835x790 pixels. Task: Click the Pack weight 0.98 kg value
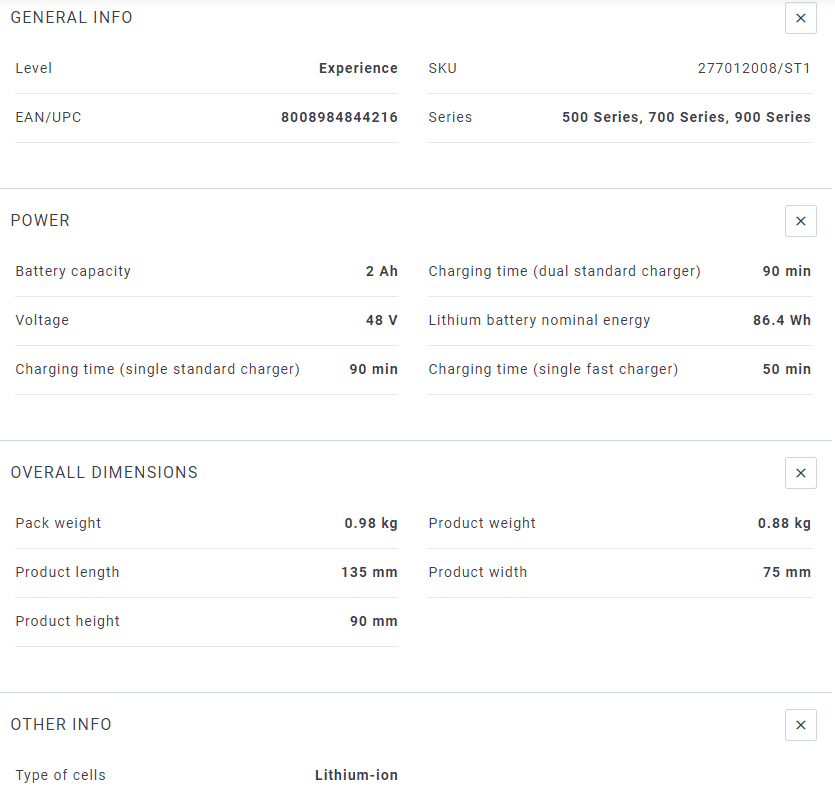(371, 523)
